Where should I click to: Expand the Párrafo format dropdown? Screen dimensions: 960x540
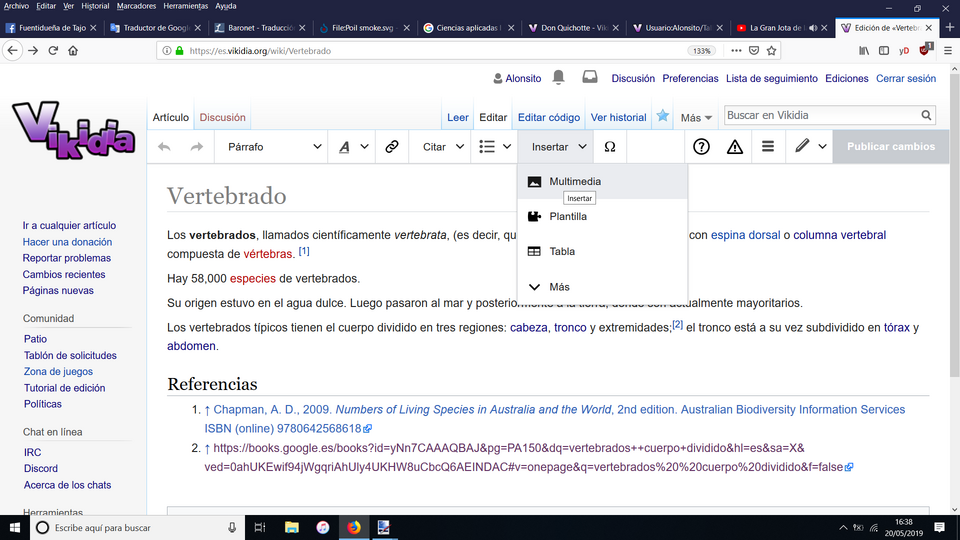[275, 147]
